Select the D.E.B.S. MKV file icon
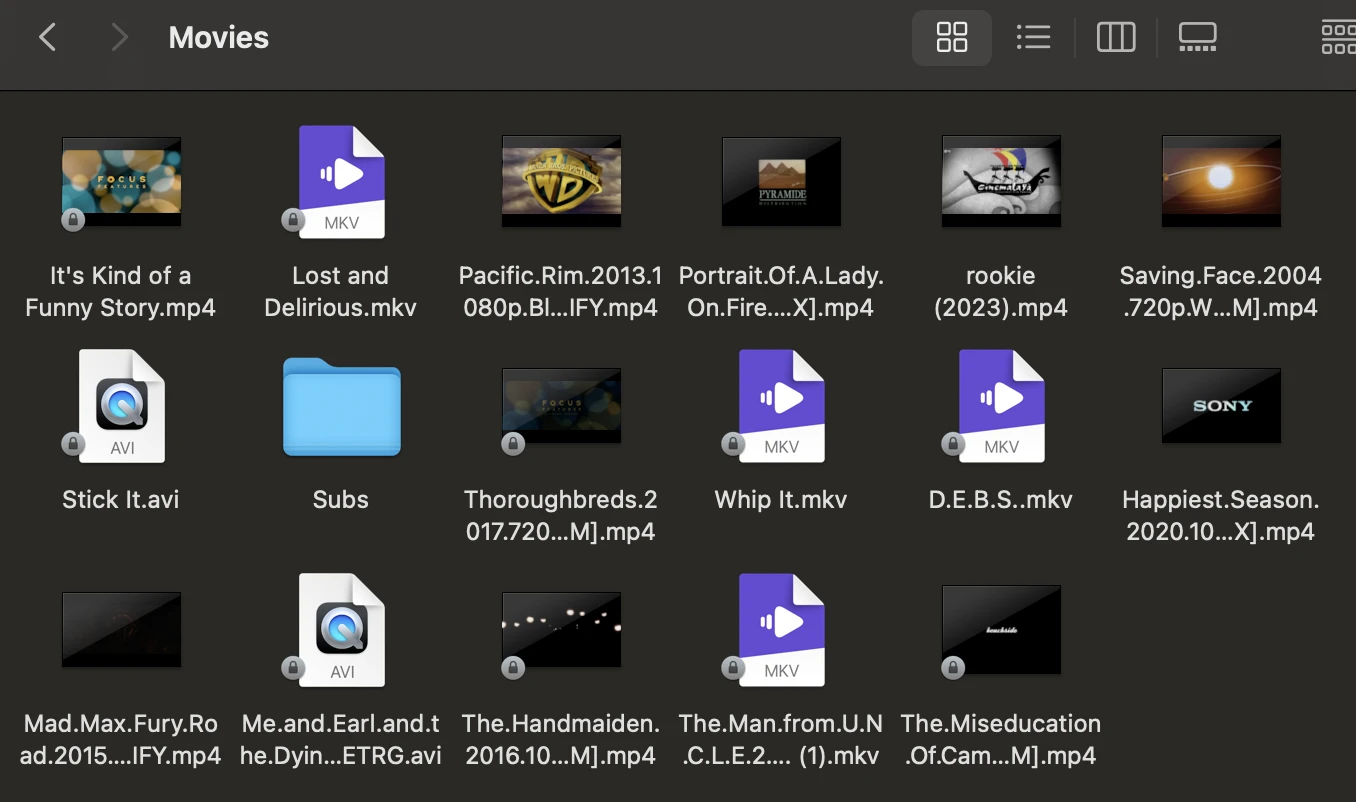This screenshot has width=1356, height=802. [x=1001, y=405]
